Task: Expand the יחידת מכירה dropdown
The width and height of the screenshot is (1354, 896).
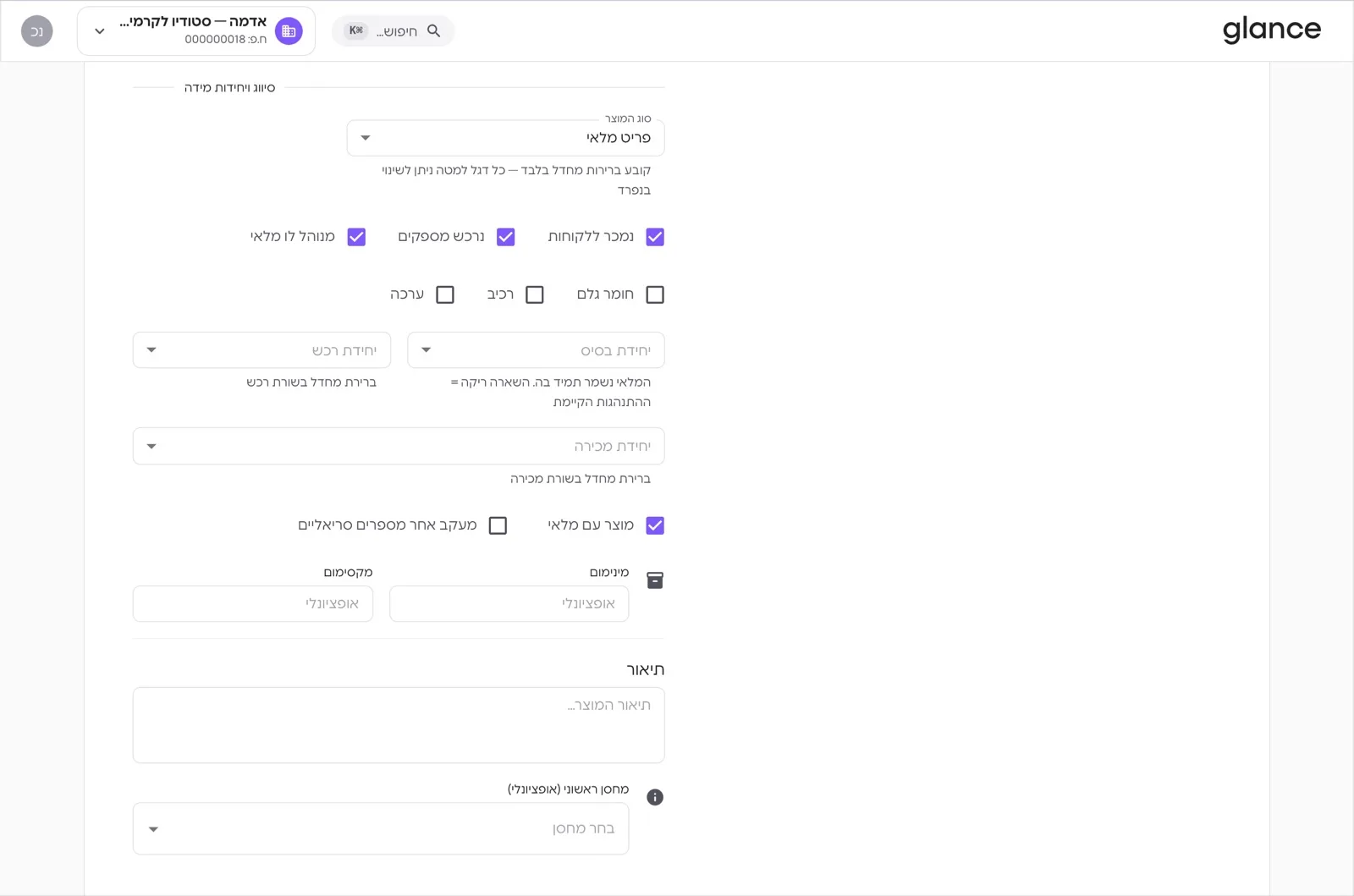Action: 399,446
